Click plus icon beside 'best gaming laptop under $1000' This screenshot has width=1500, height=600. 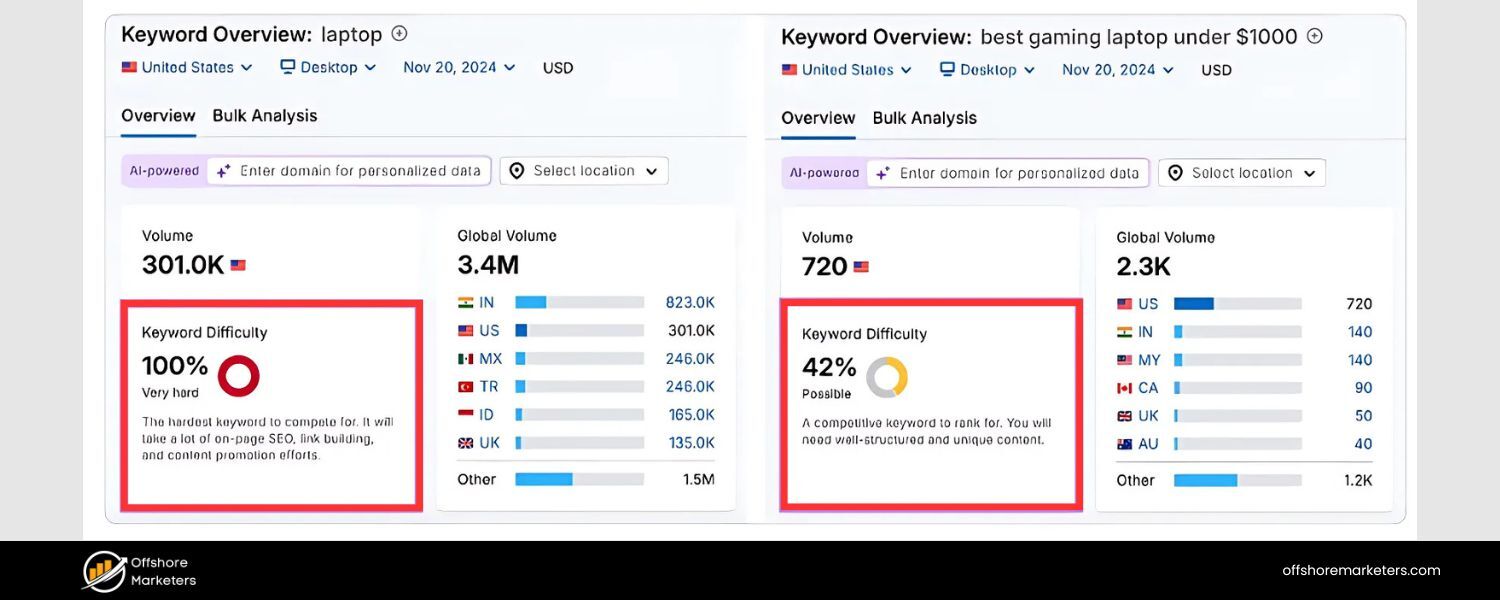(1315, 36)
